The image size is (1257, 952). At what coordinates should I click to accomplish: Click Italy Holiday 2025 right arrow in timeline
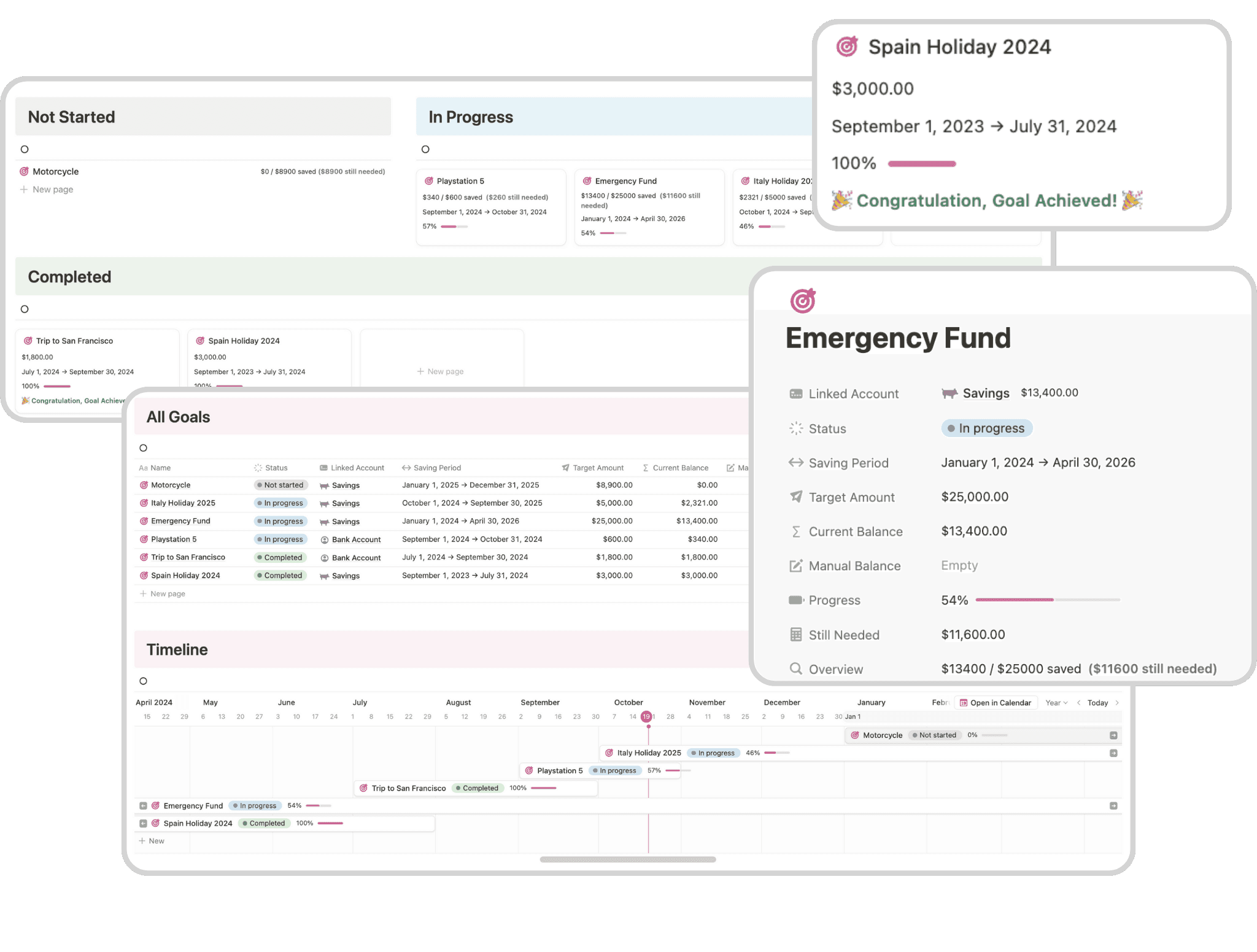point(1113,753)
